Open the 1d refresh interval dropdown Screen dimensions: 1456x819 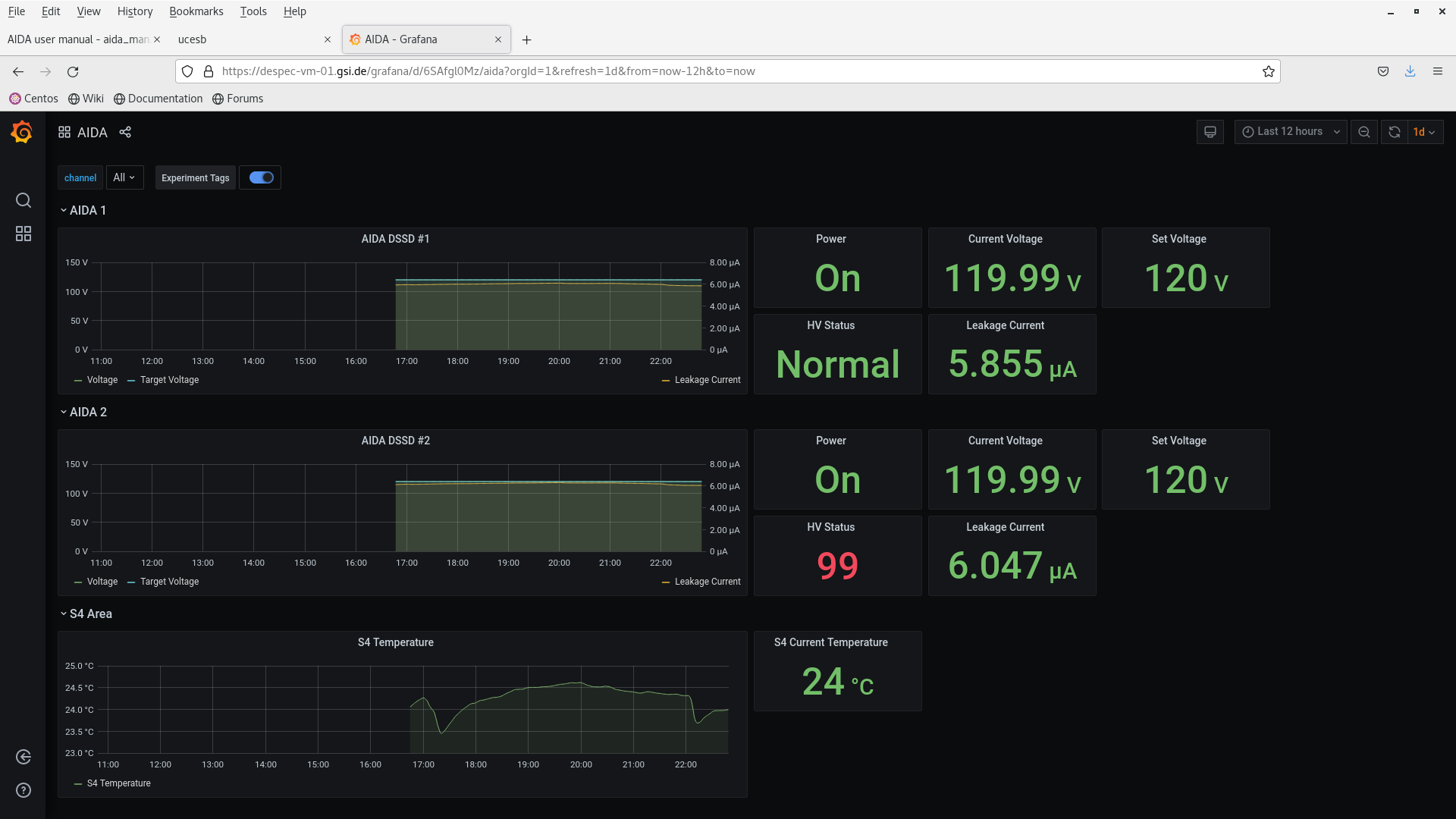coord(1424,132)
